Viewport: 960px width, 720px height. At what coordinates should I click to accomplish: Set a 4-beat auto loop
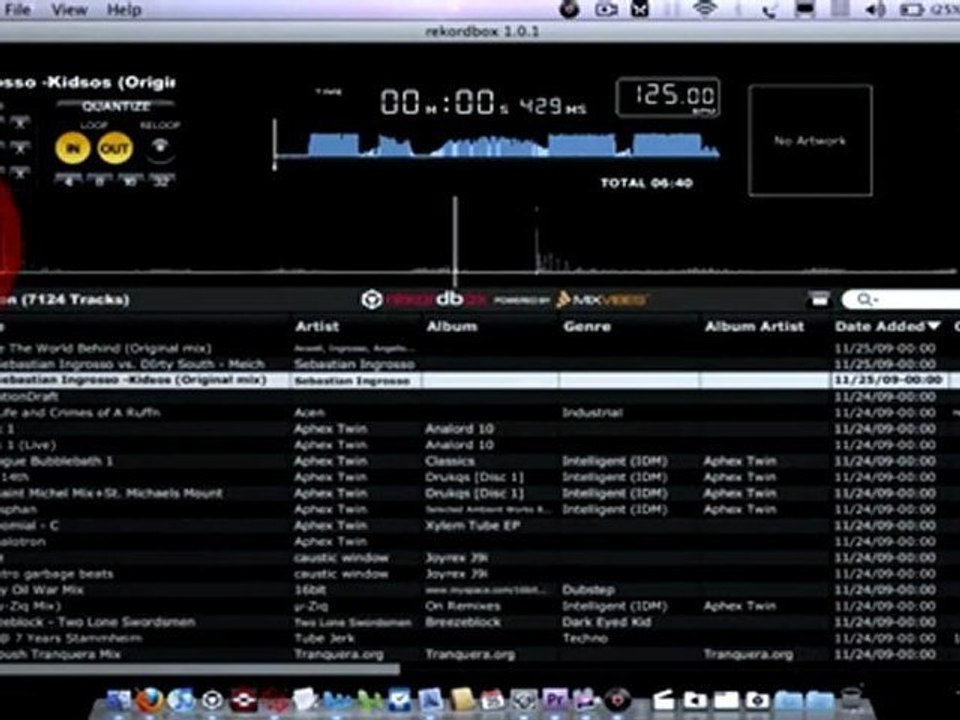[69, 180]
